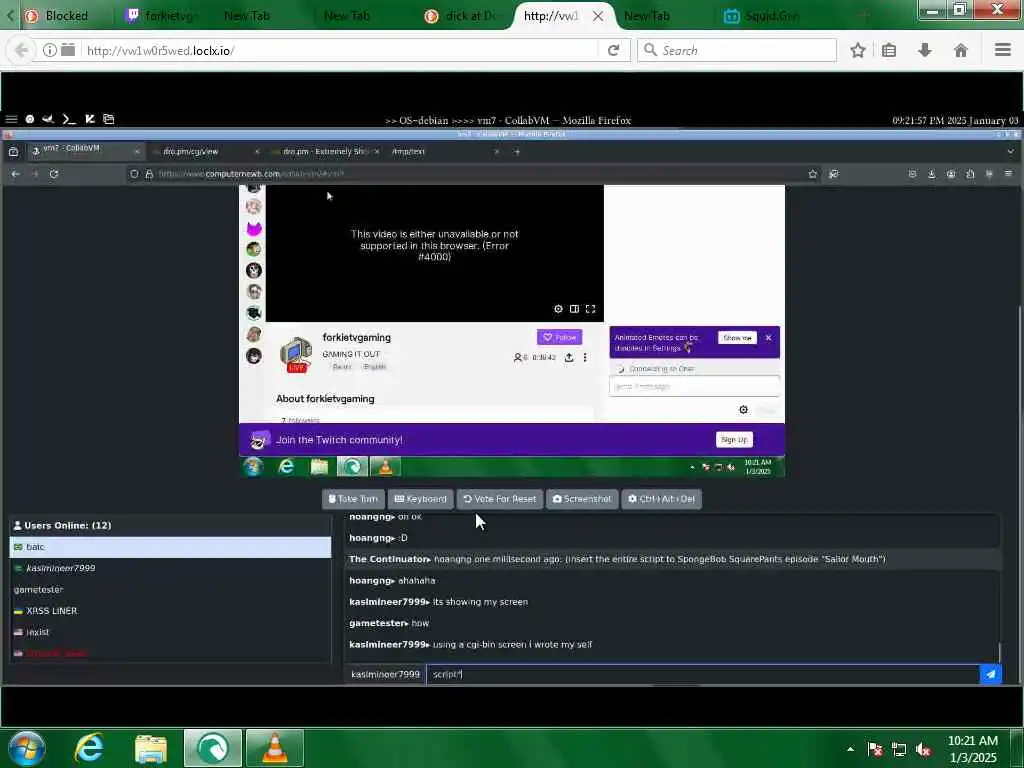Screen dimensions: 1024x768
Task: Select the inner vm7 - CollabVM tab
Action: pyautogui.click(x=86, y=151)
